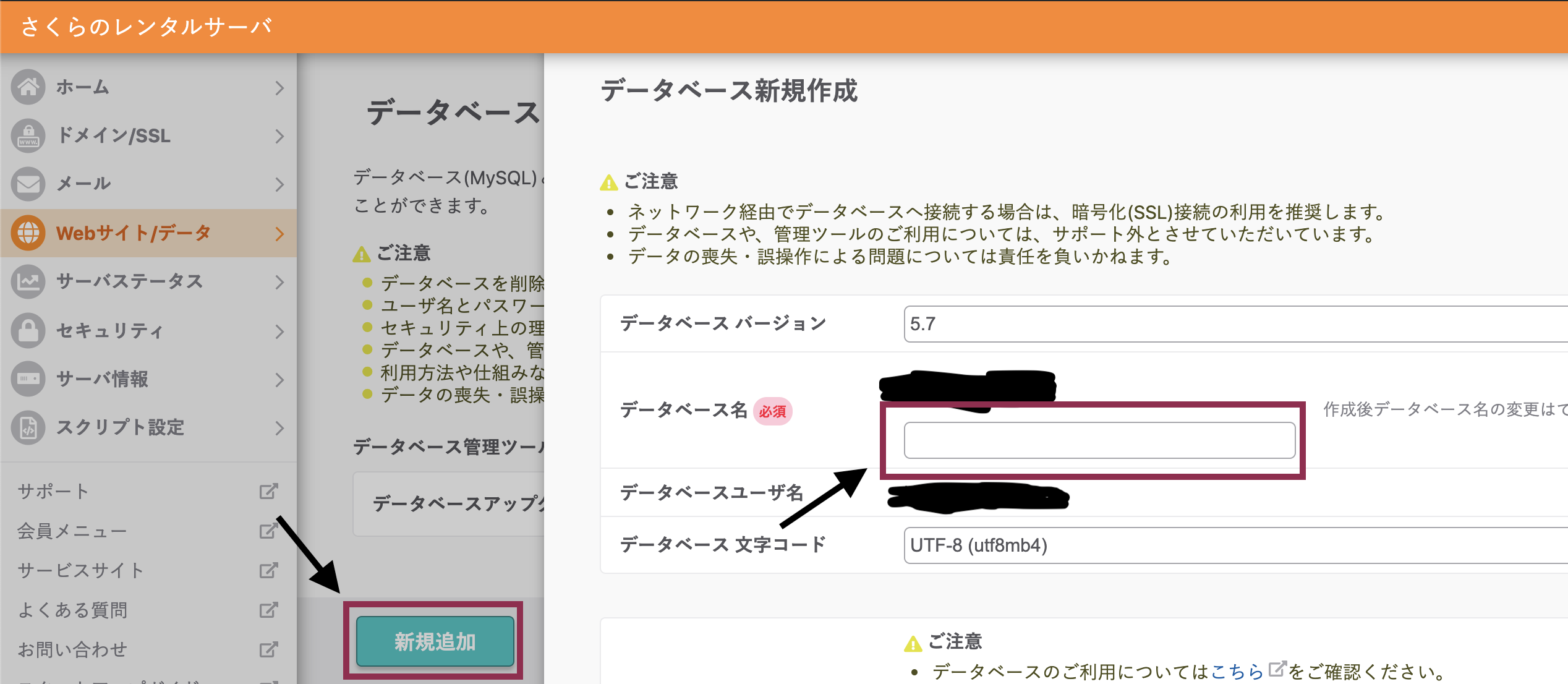Viewport: 1568px width, 684px height.
Task: Click the Home house icon in sidebar
Action: [28, 87]
